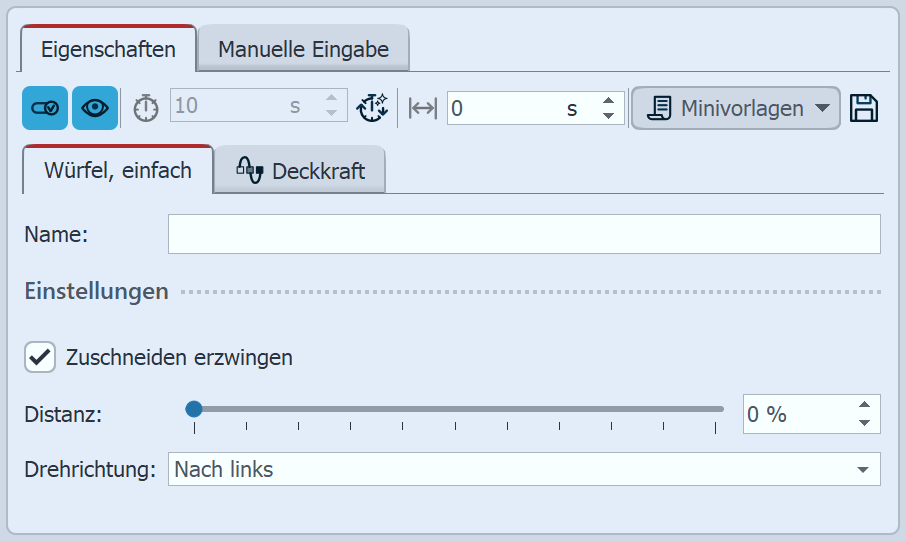Click the scroll icon on Minivorlagen button

click(660, 108)
